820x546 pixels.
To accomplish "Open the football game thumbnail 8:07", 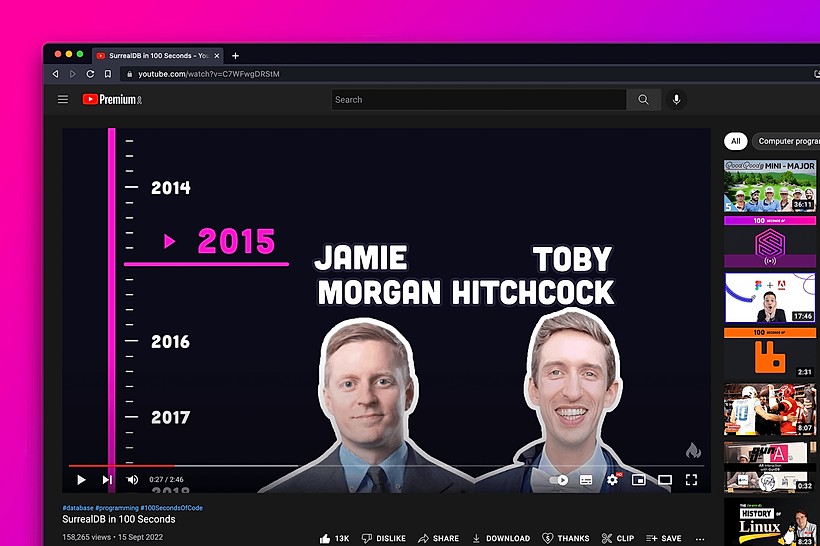I will [x=770, y=410].
